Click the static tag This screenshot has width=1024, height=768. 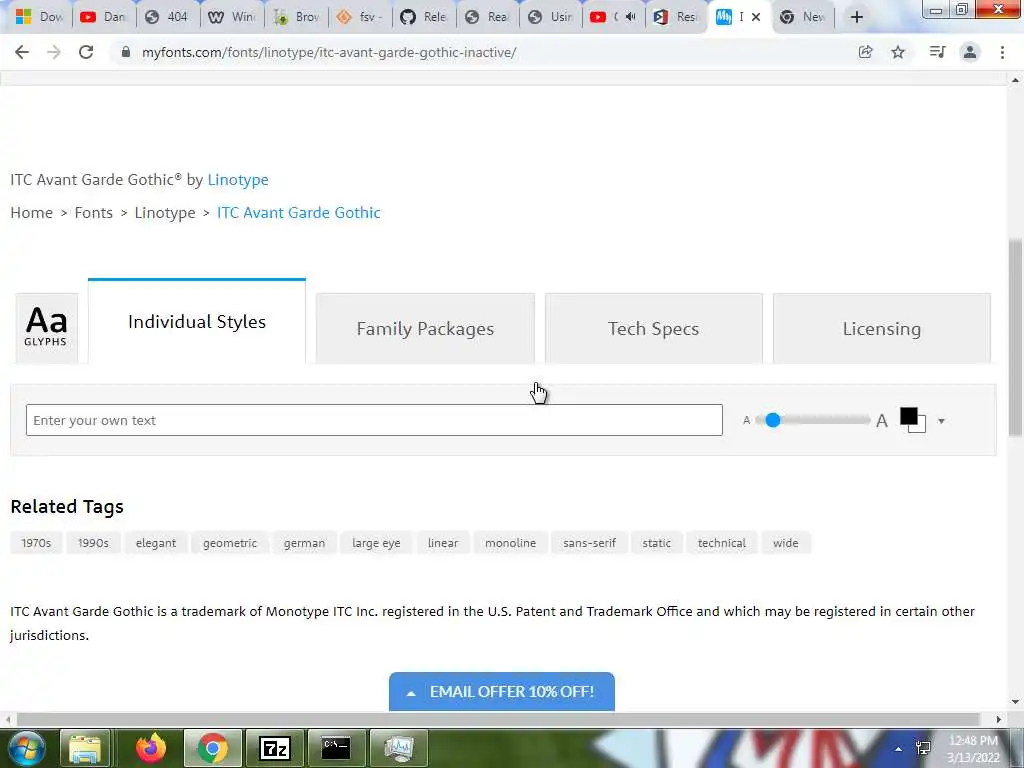click(x=656, y=543)
